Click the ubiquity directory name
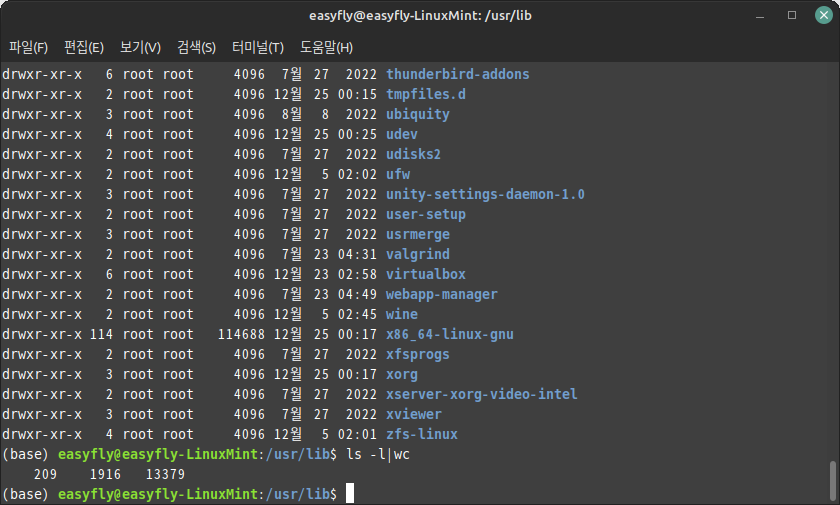The image size is (840, 505). pos(418,114)
